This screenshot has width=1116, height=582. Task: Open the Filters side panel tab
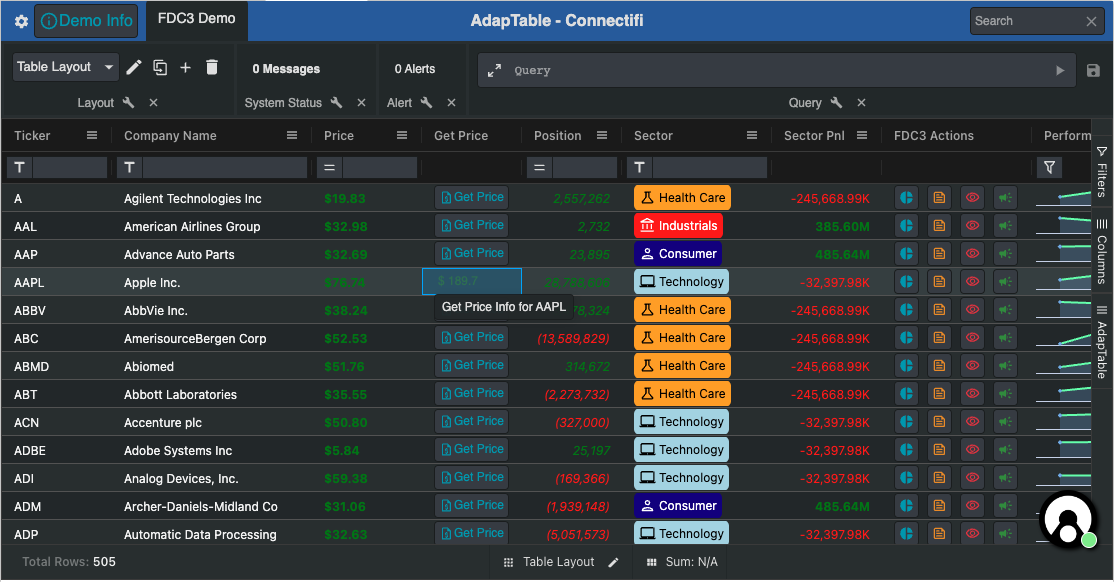[x=1102, y=171]
